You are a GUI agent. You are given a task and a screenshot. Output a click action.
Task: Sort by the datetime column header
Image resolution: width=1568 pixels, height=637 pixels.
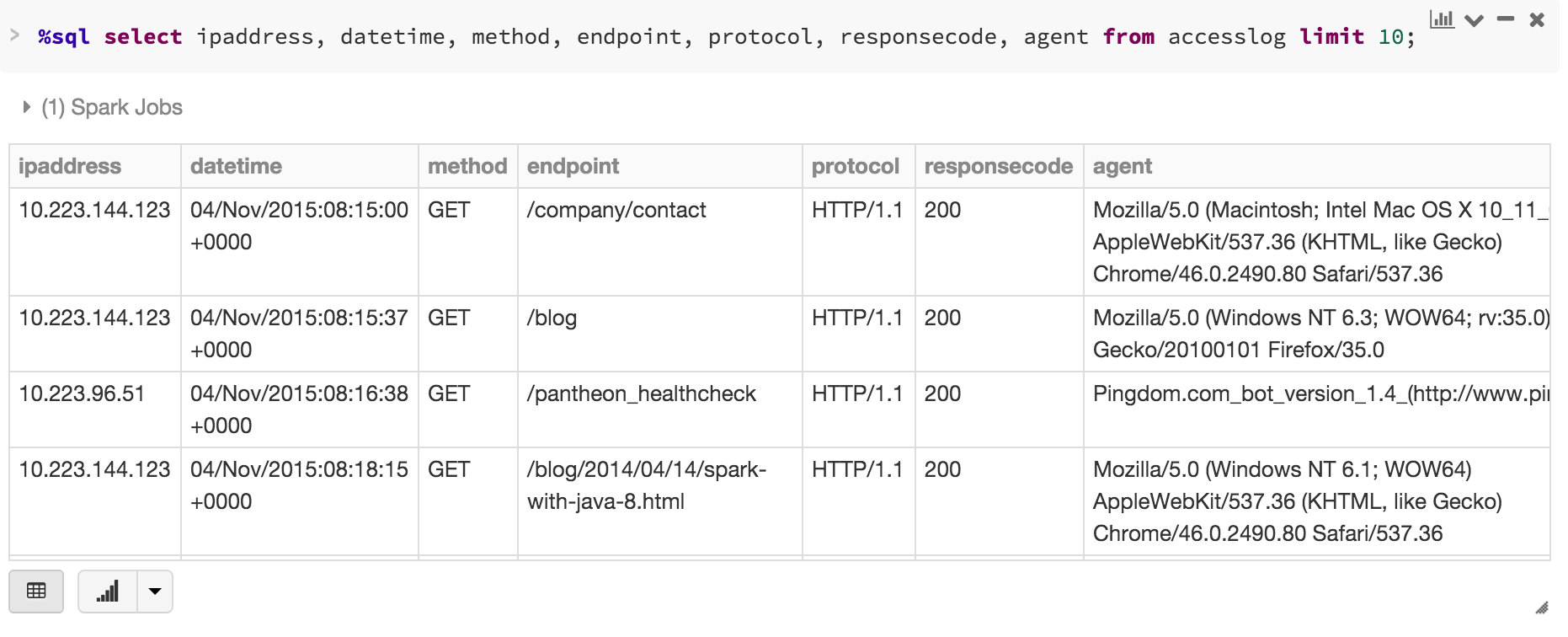coord(236,166)
